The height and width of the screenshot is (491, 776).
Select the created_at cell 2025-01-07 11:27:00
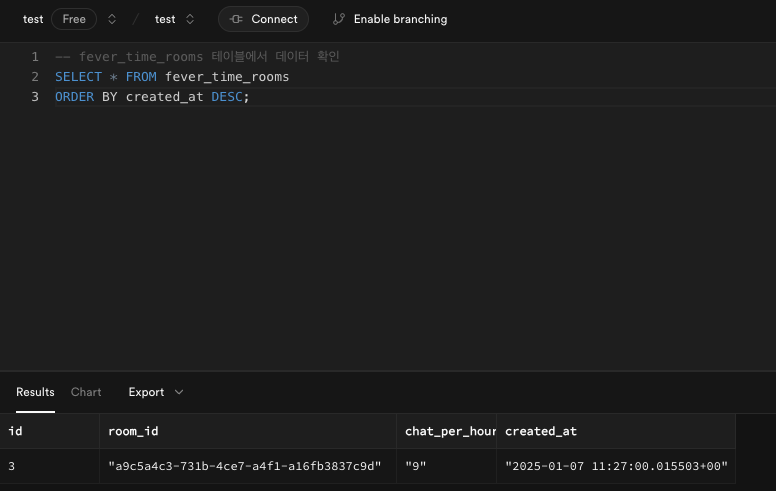pos(616,466)
